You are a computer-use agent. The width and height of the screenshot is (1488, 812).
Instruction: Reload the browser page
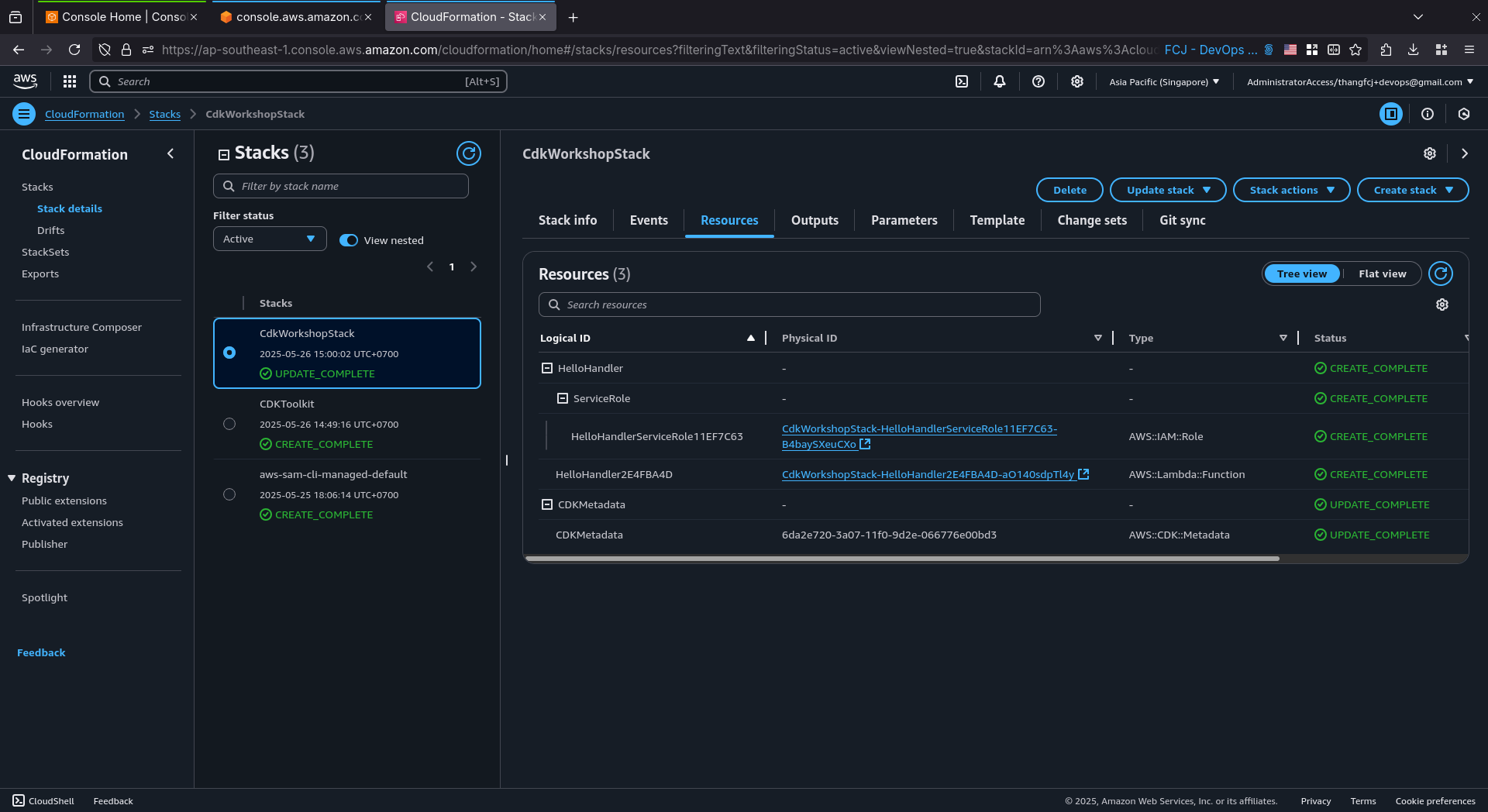74,50
